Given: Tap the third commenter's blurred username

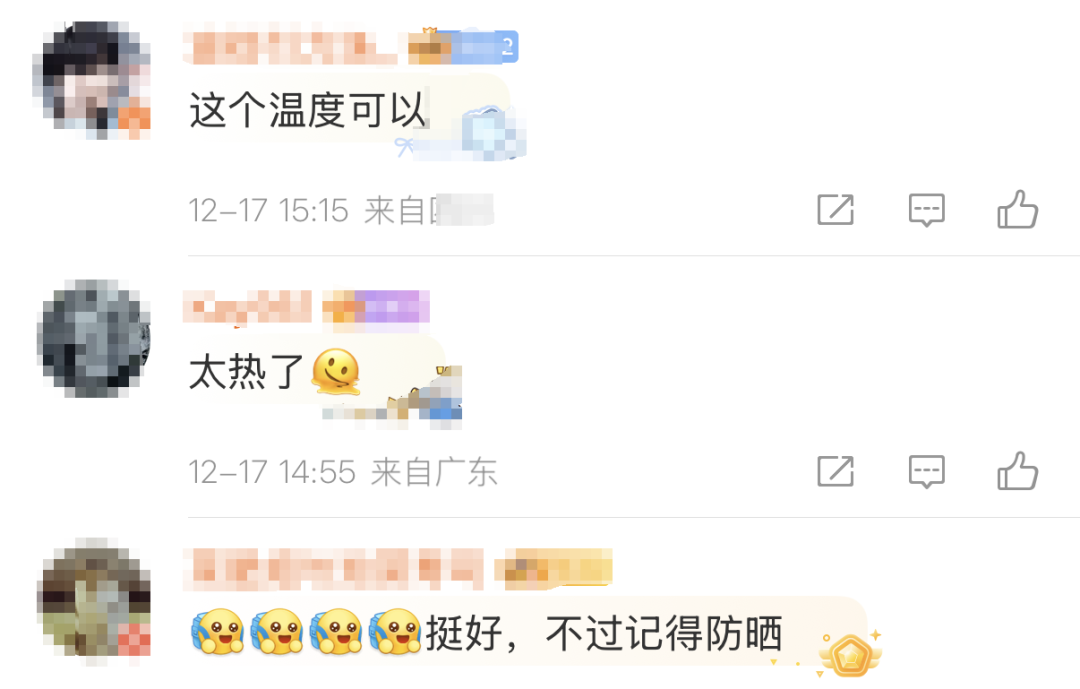Looking at the screenshot, I should (x=333, y=569).
